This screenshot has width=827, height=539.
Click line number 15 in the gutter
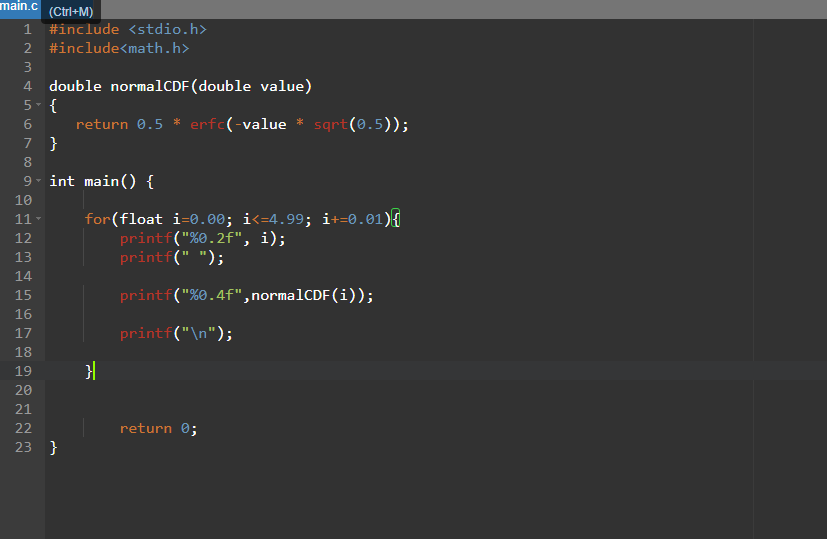pyautogui.click(x=23, y=295)
